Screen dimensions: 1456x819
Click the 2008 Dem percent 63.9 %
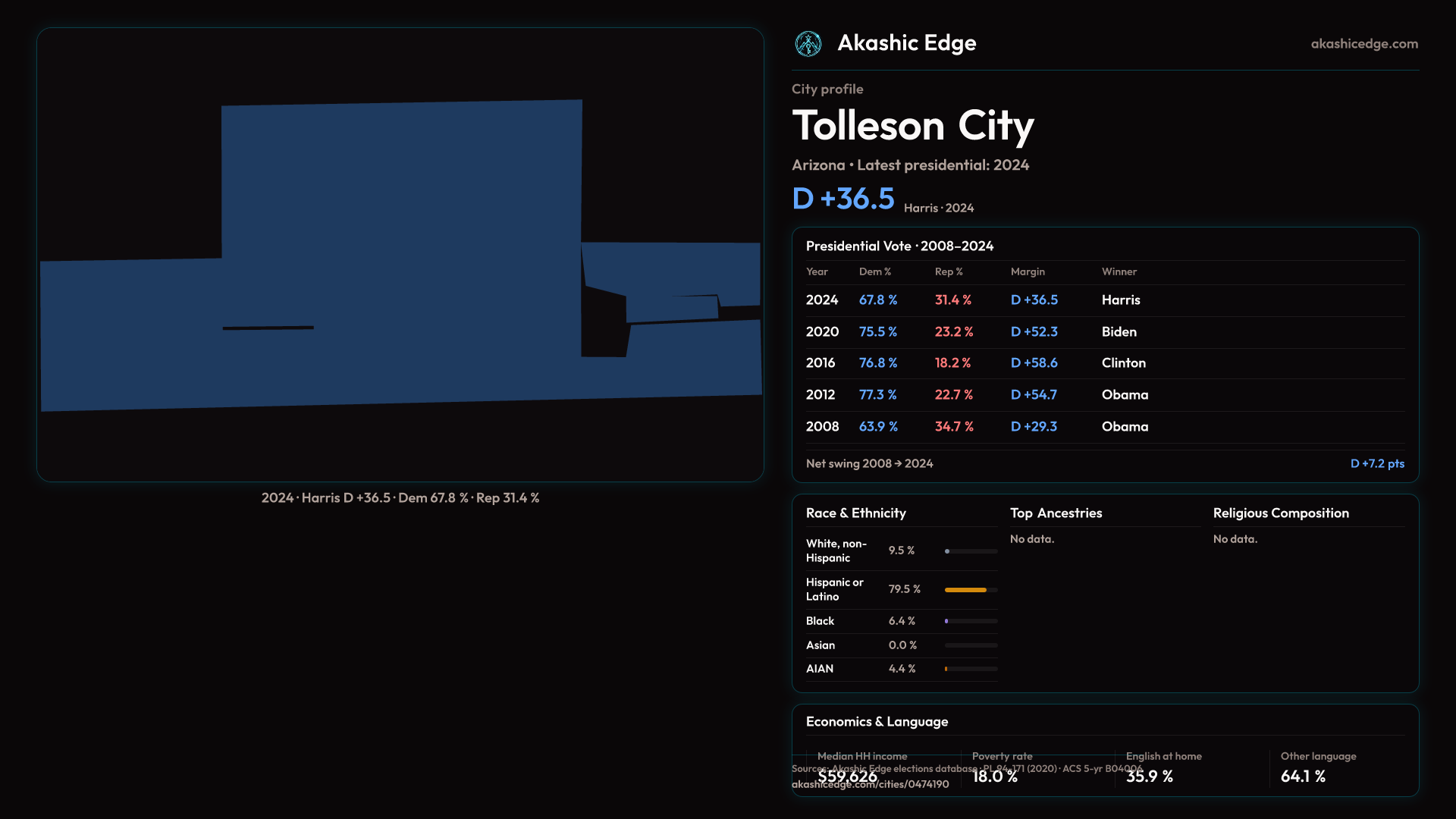(x=877, y=427)
